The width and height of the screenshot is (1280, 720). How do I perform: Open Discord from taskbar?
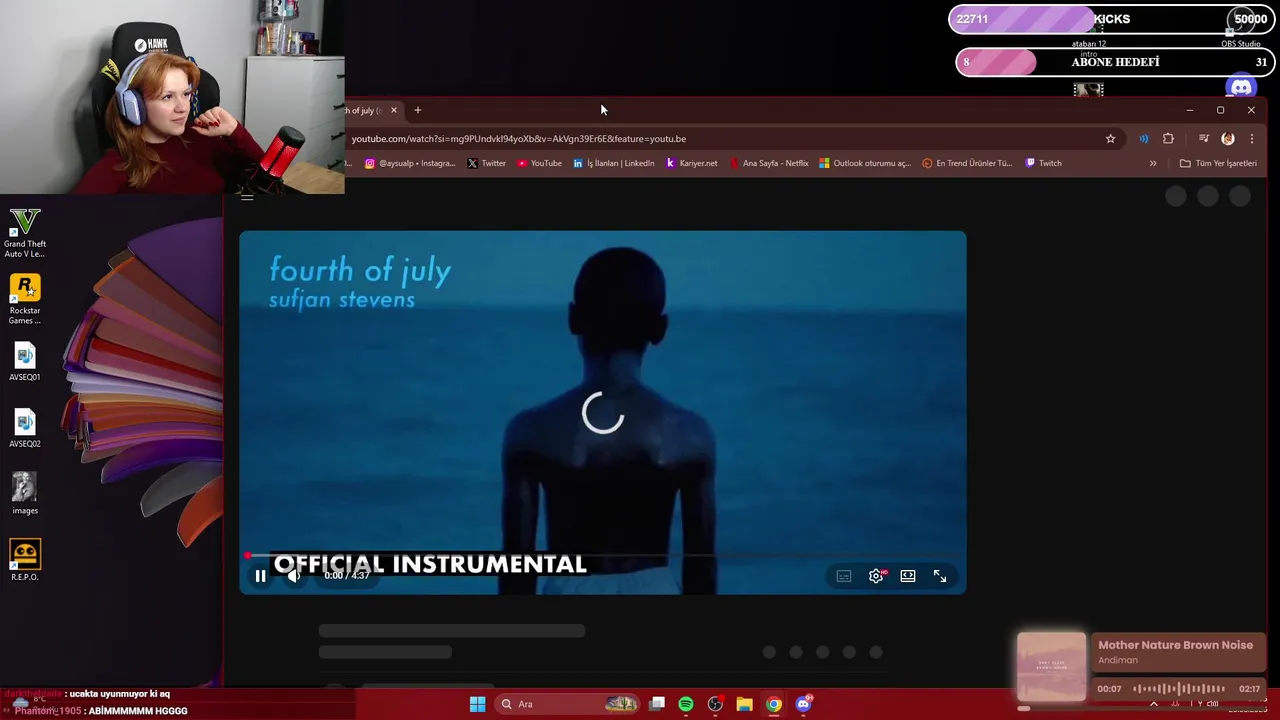point(803,704)
